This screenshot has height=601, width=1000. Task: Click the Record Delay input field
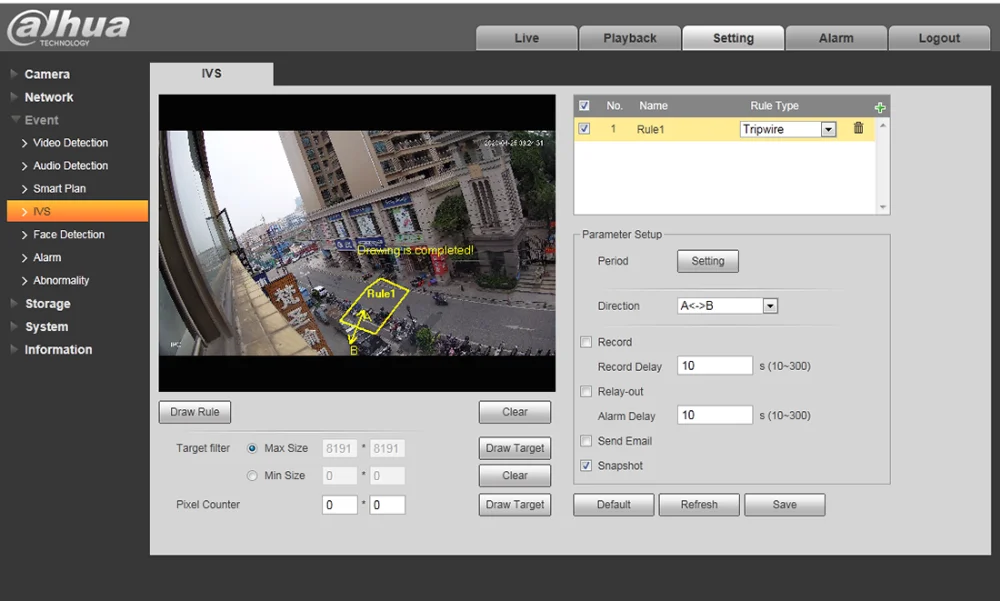pyautogui.click(x=715, y=366)
